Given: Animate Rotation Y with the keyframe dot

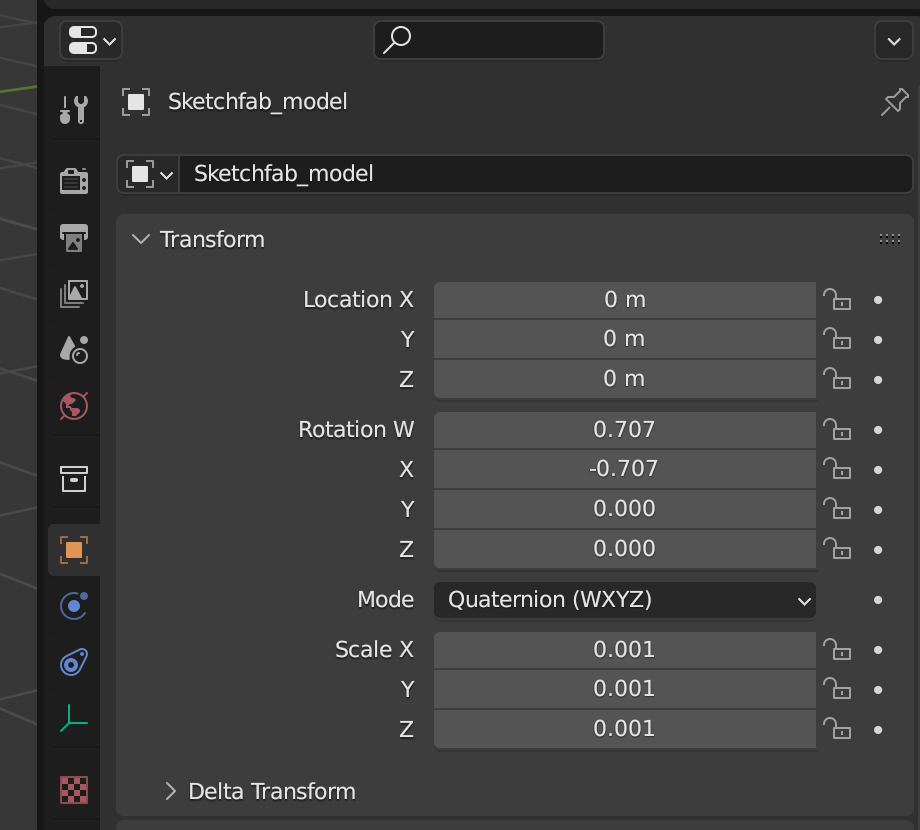Looking at the screenshot, I should [x=878, y=510].
